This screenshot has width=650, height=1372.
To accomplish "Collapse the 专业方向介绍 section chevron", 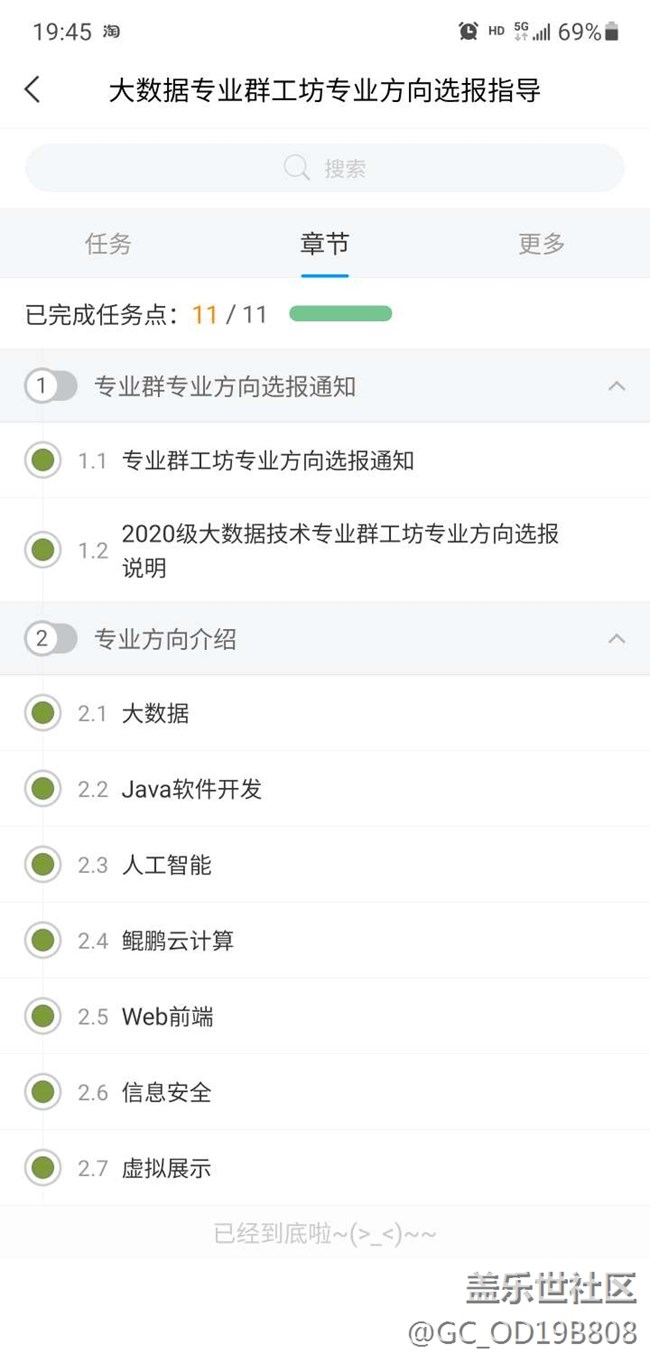I will (x=617, y=639).
